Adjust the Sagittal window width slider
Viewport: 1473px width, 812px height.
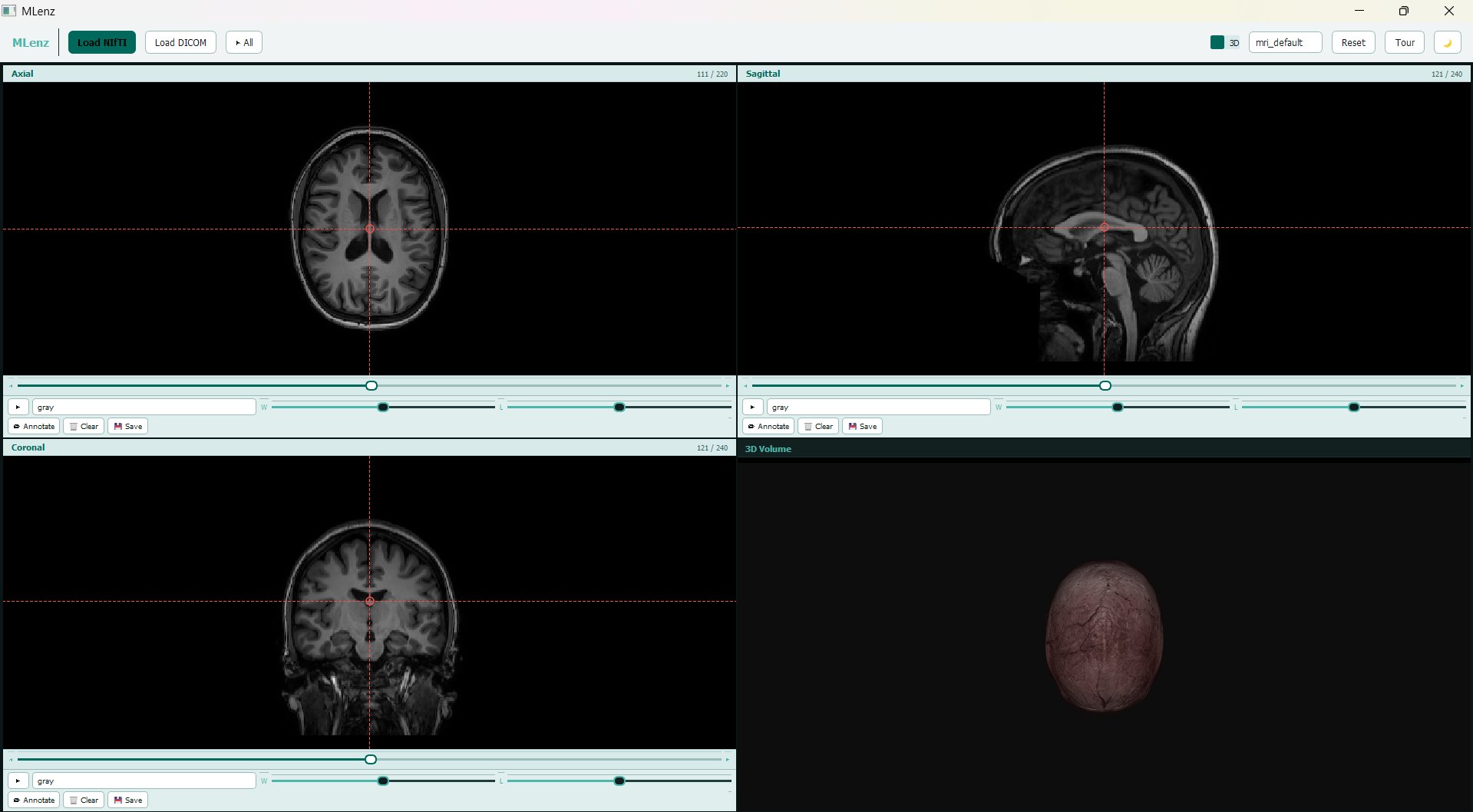pyautogui.click(x=1118, y=407)
